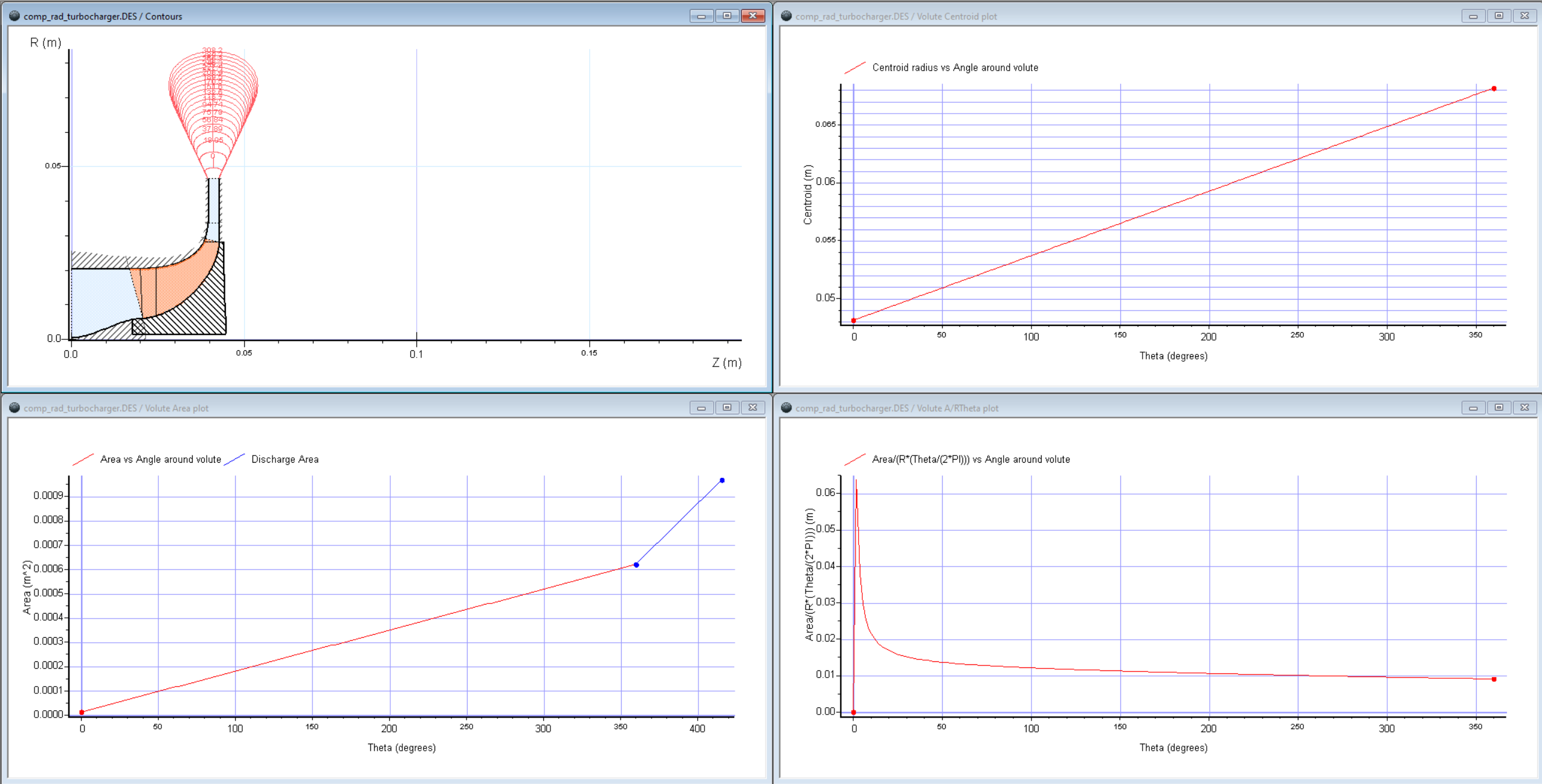
Task: Click the '18.95' volute contour label
Action: point(213,140)
